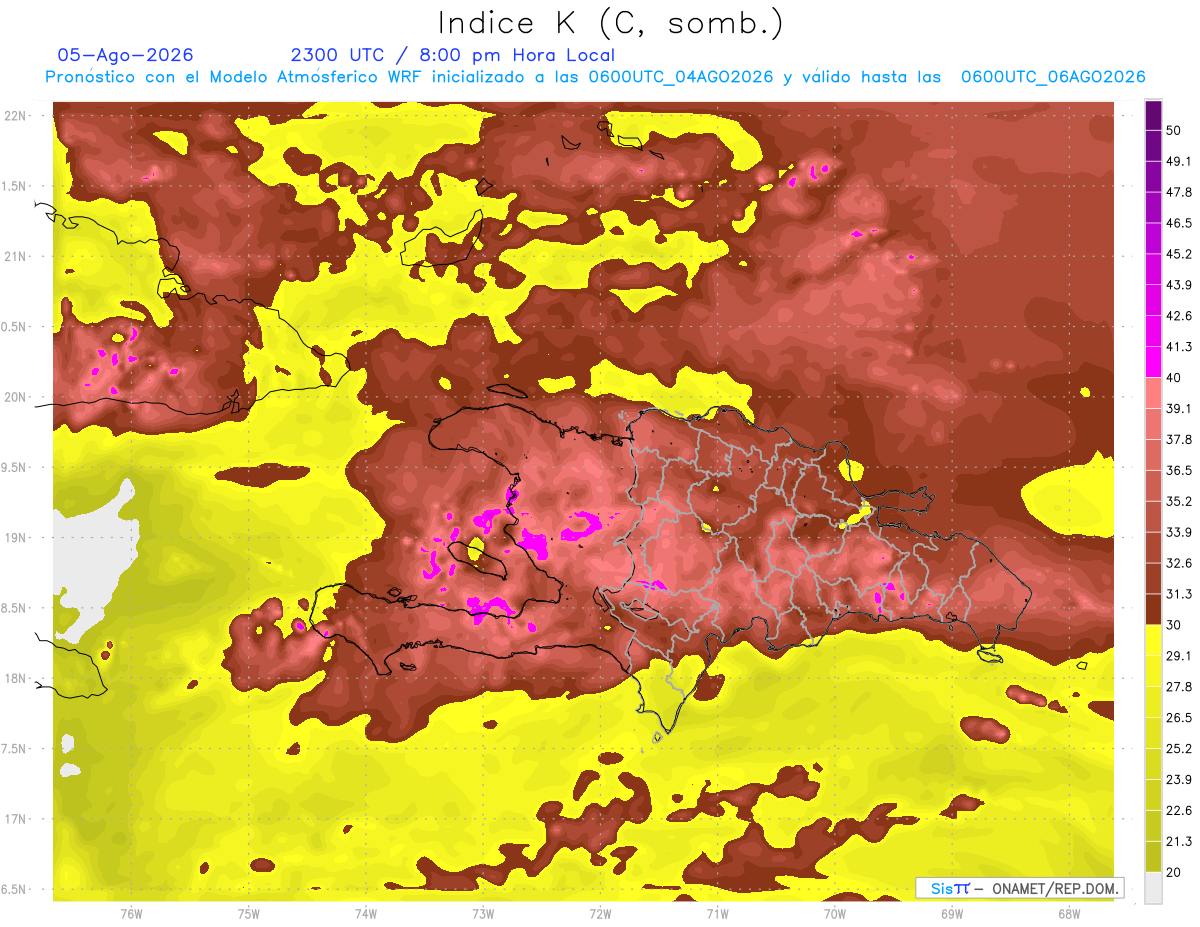Viewport: 1200px width, 927px height.
Task: Click the 'Indice K (C, somb.)' map title
Action: click(x=611, y=23)
